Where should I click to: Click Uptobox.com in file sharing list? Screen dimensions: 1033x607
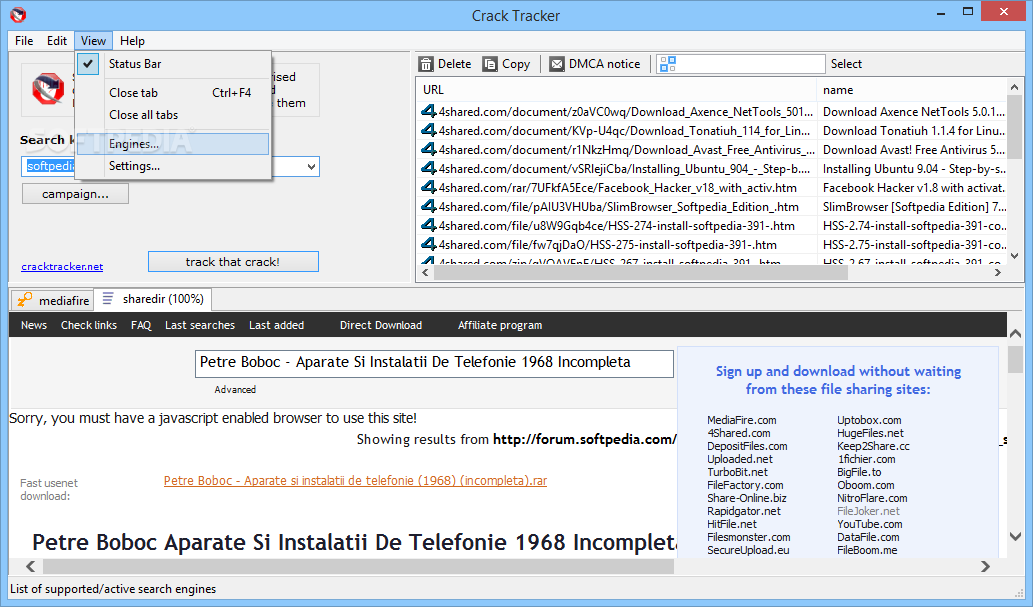[869, 420]
